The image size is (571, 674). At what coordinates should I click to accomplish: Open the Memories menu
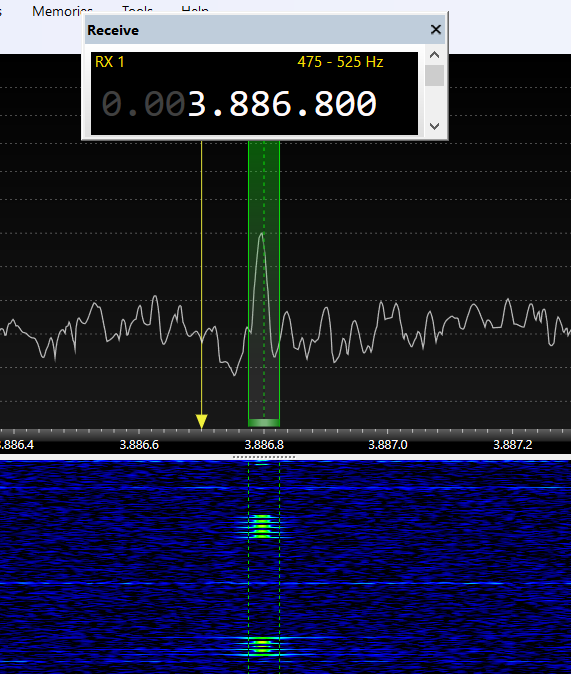[x=62, y=11]
